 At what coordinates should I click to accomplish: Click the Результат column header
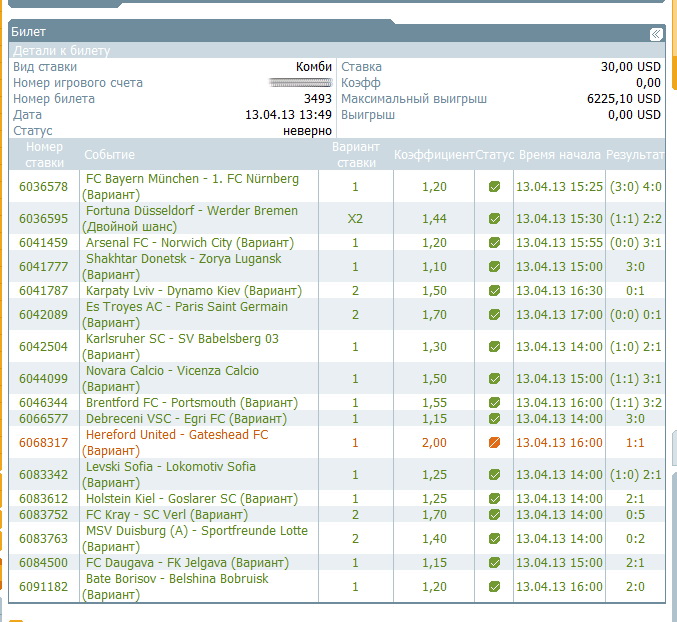(635, 155)
